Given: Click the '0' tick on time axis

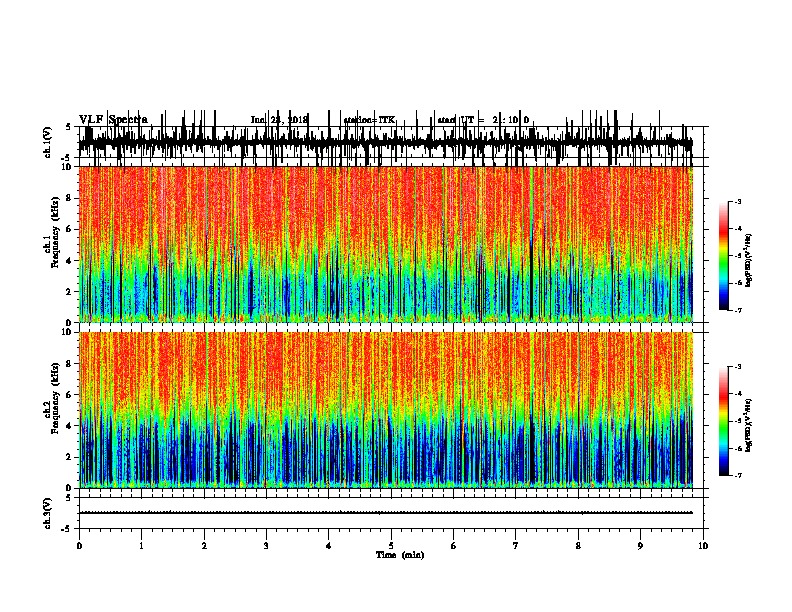Looking at the screenshot, I should coord(79,546).
